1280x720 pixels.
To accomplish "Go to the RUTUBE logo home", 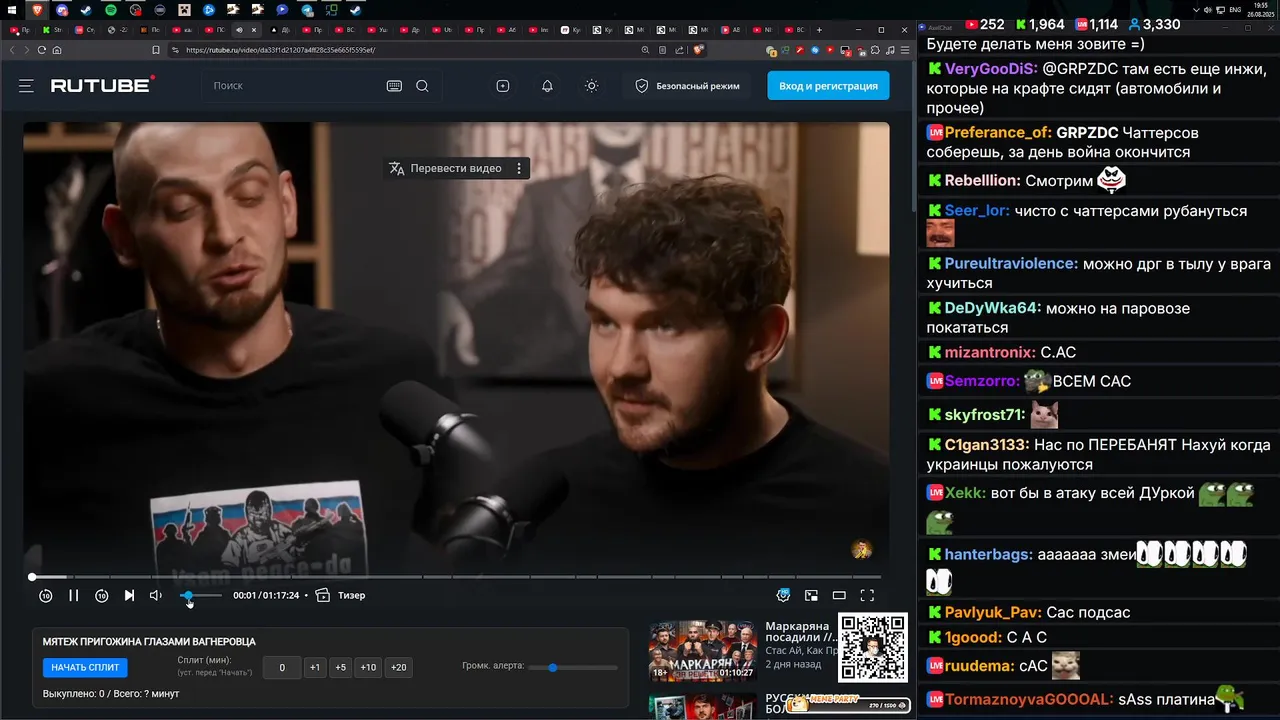I will 103,85.
